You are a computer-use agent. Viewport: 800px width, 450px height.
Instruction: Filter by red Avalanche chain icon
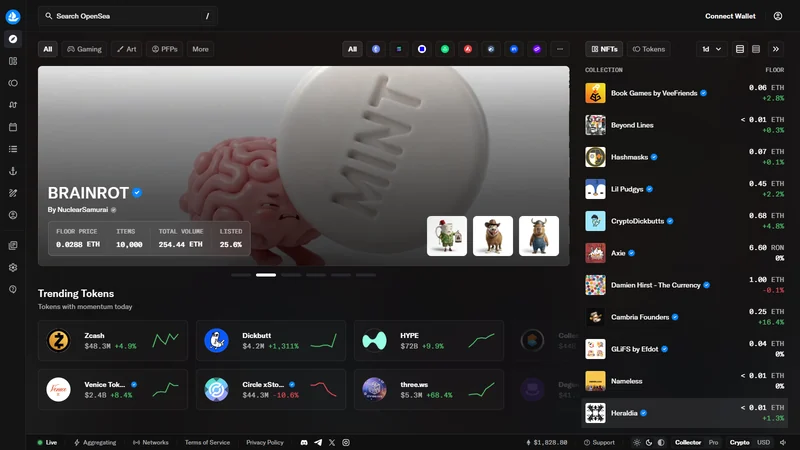coord(468,49)
